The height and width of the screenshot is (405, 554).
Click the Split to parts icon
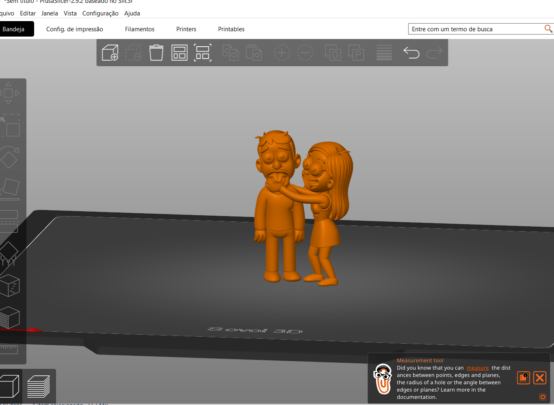coord(356,53)
